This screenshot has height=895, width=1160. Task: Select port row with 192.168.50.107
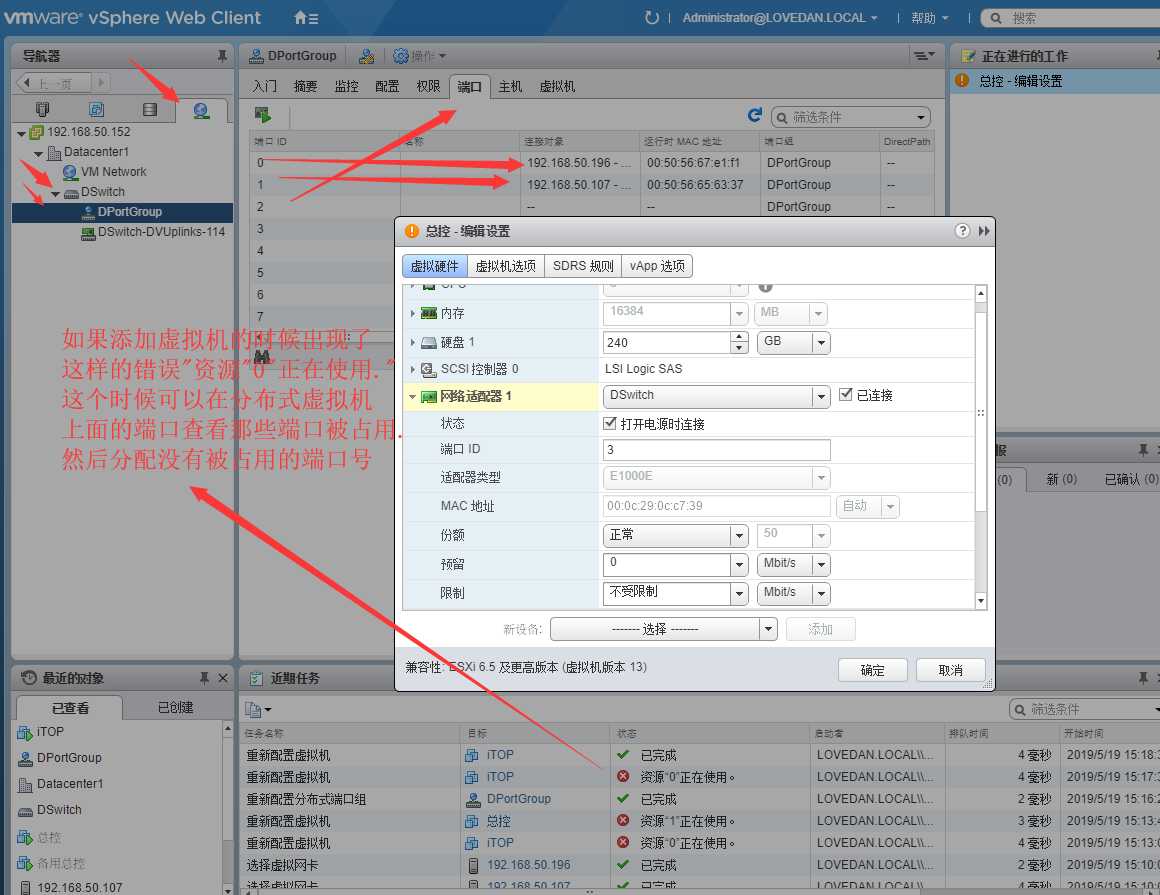pyautogui.click(x=592, y=184)
